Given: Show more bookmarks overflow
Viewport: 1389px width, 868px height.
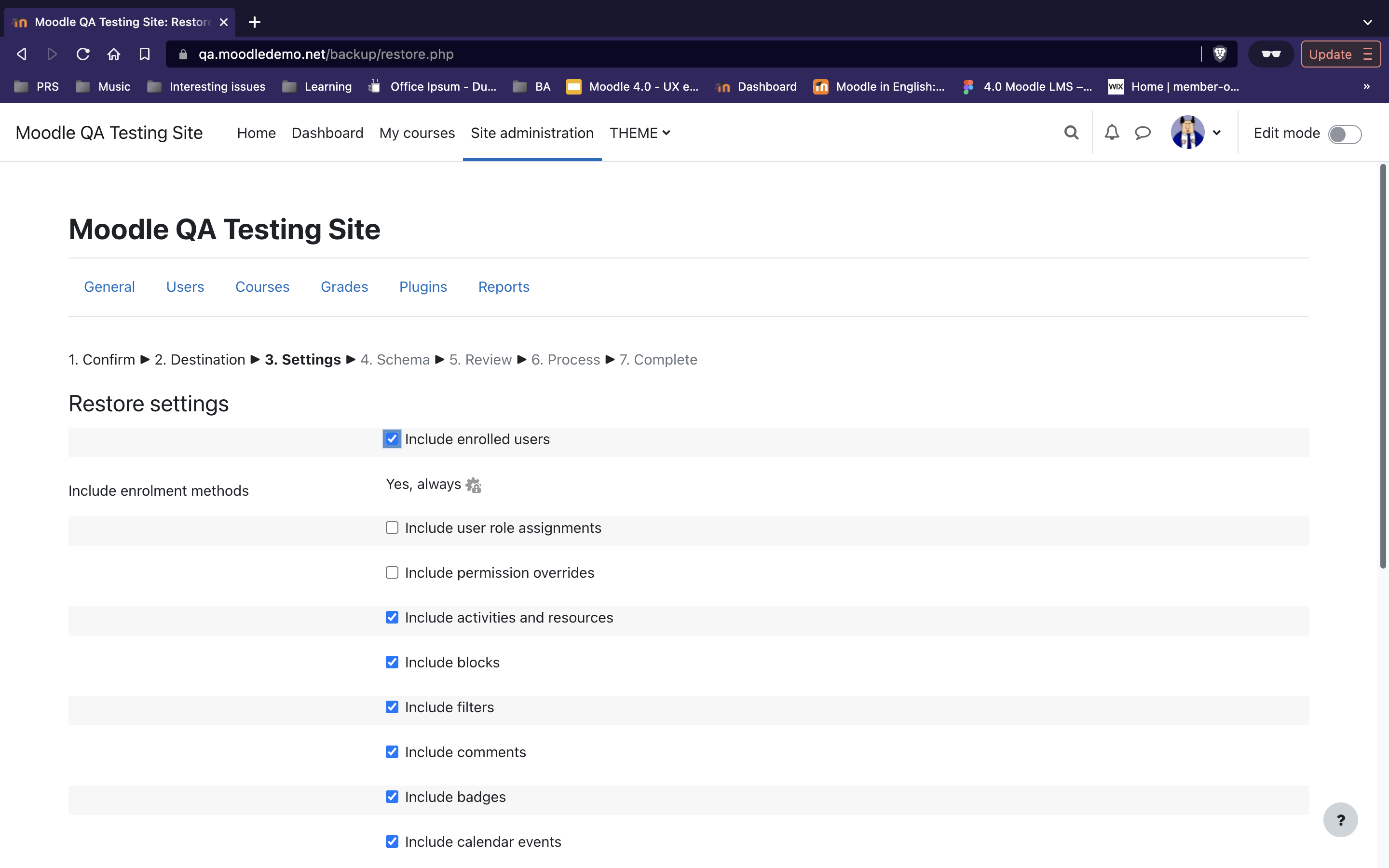Looking at the screenshot, I should 1367,87.
